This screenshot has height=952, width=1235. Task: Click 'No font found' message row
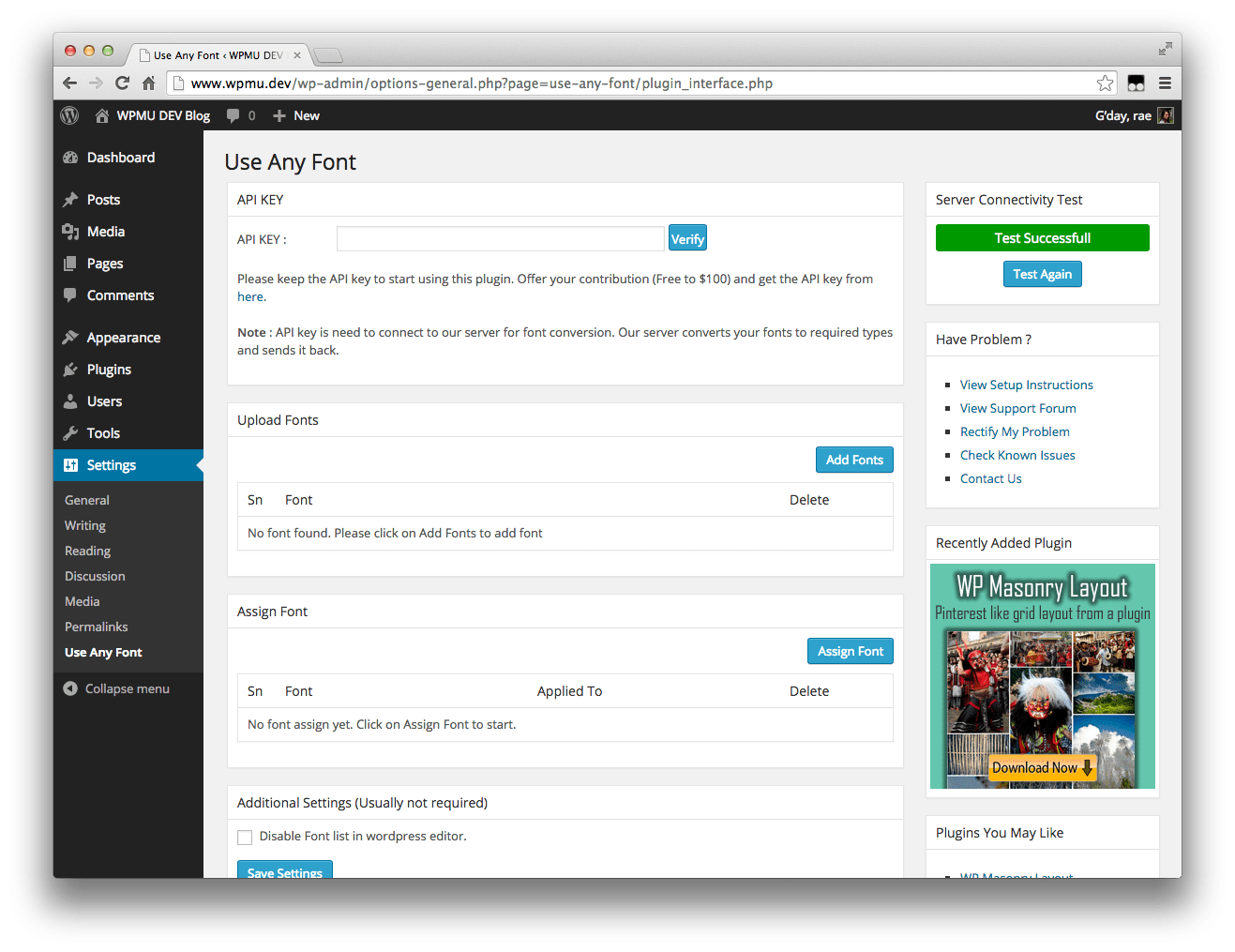pyautogui.click(x=565, y=533)
